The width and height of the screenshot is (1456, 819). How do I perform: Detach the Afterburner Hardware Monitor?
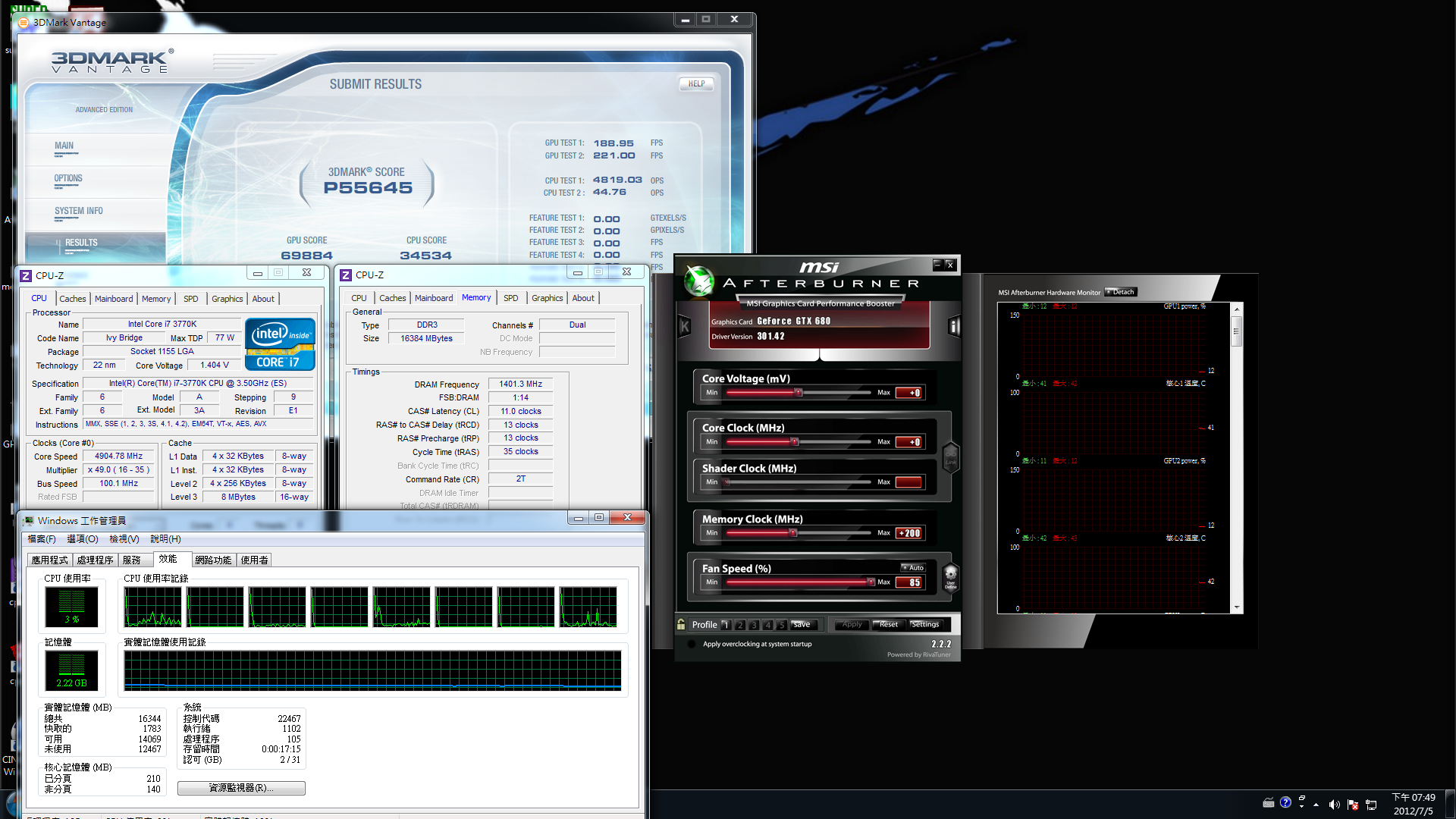(1121, 292)
